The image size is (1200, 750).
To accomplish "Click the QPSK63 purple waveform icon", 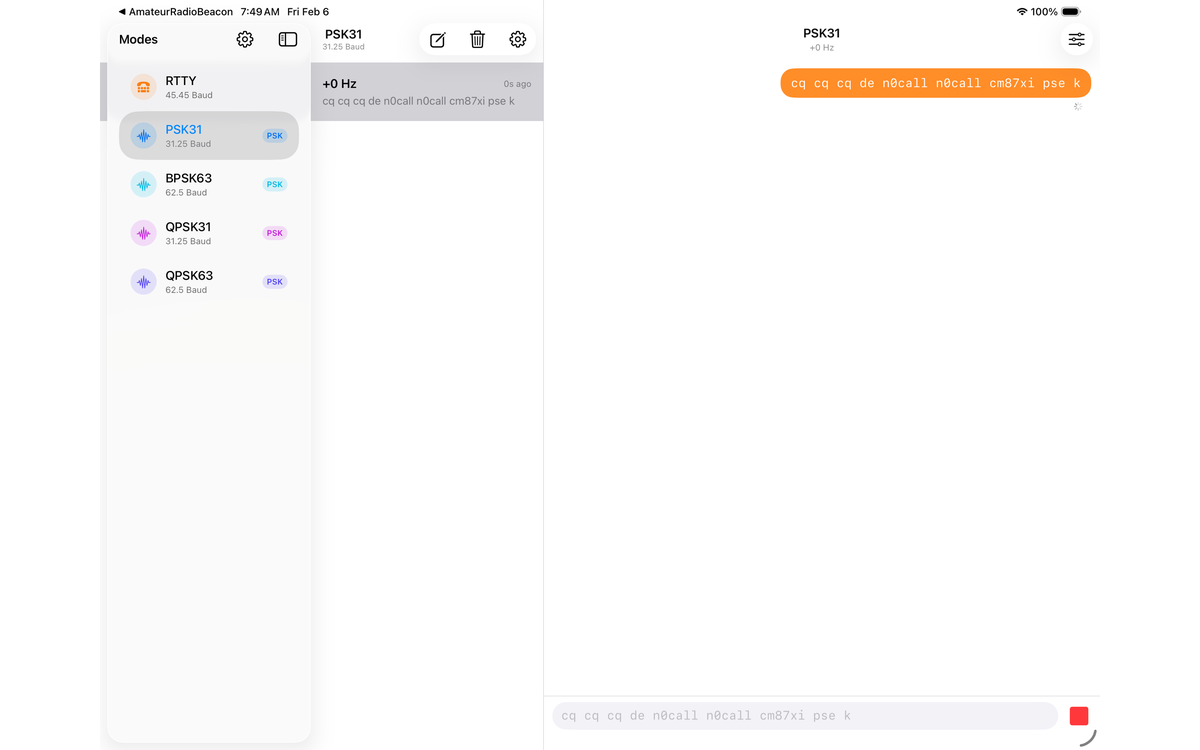I will pos(144,282).
